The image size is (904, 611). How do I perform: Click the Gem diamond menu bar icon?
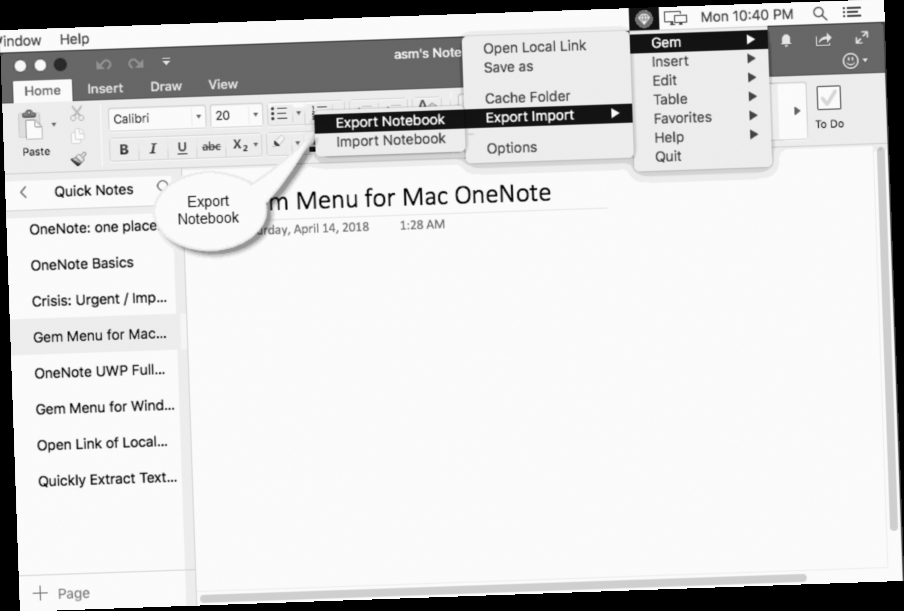tap(643, 19)
